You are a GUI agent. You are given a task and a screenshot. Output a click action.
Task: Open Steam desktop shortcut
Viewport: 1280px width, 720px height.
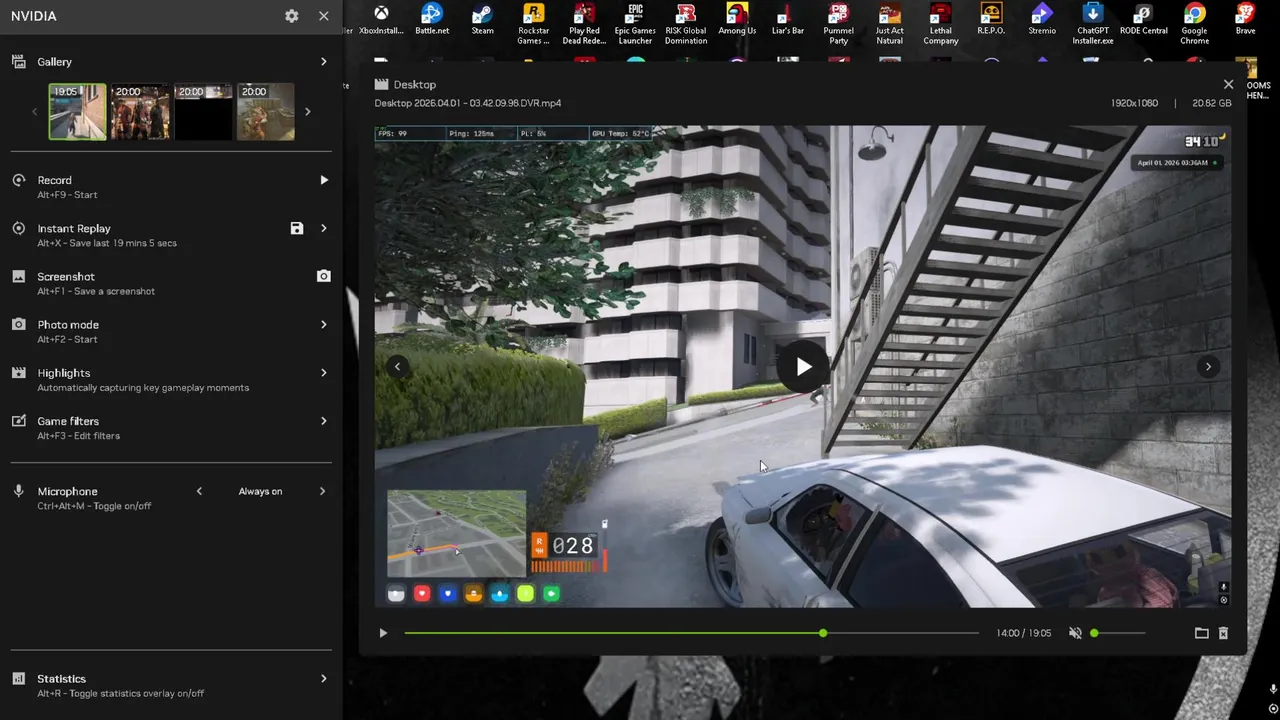(482, 20)
